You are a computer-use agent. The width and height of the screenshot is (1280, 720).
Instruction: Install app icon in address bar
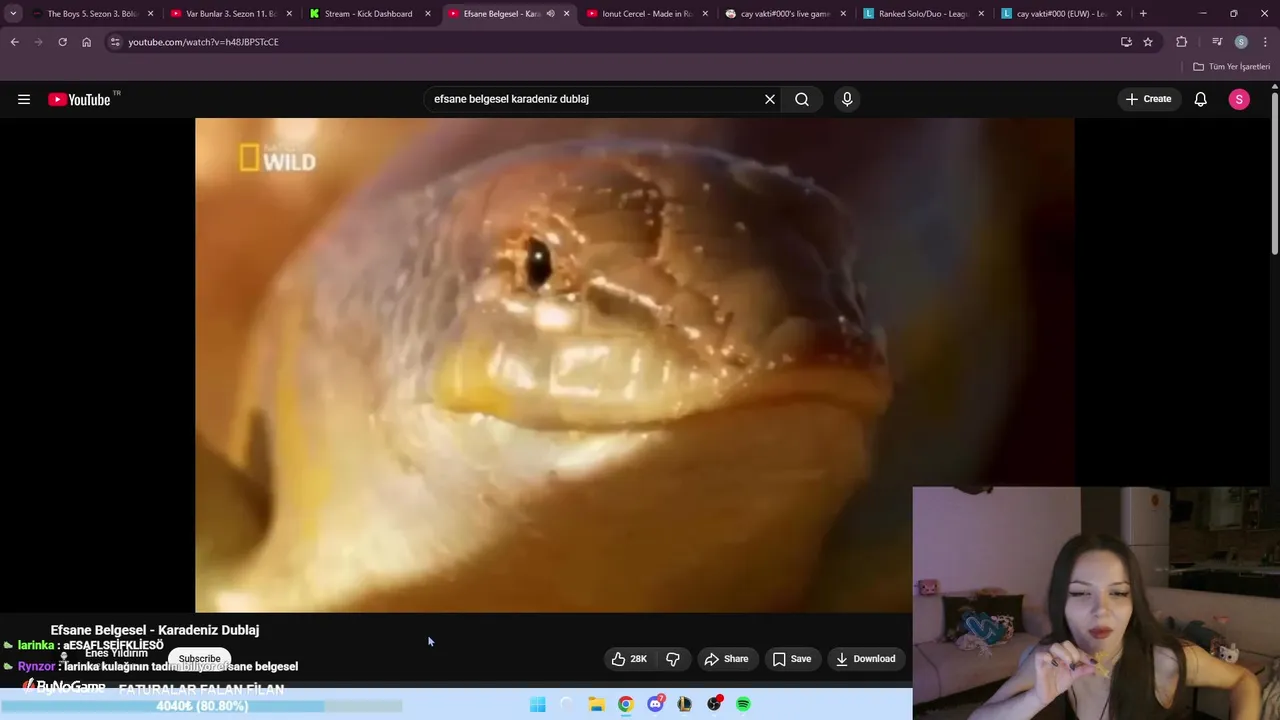(1126, 42)
